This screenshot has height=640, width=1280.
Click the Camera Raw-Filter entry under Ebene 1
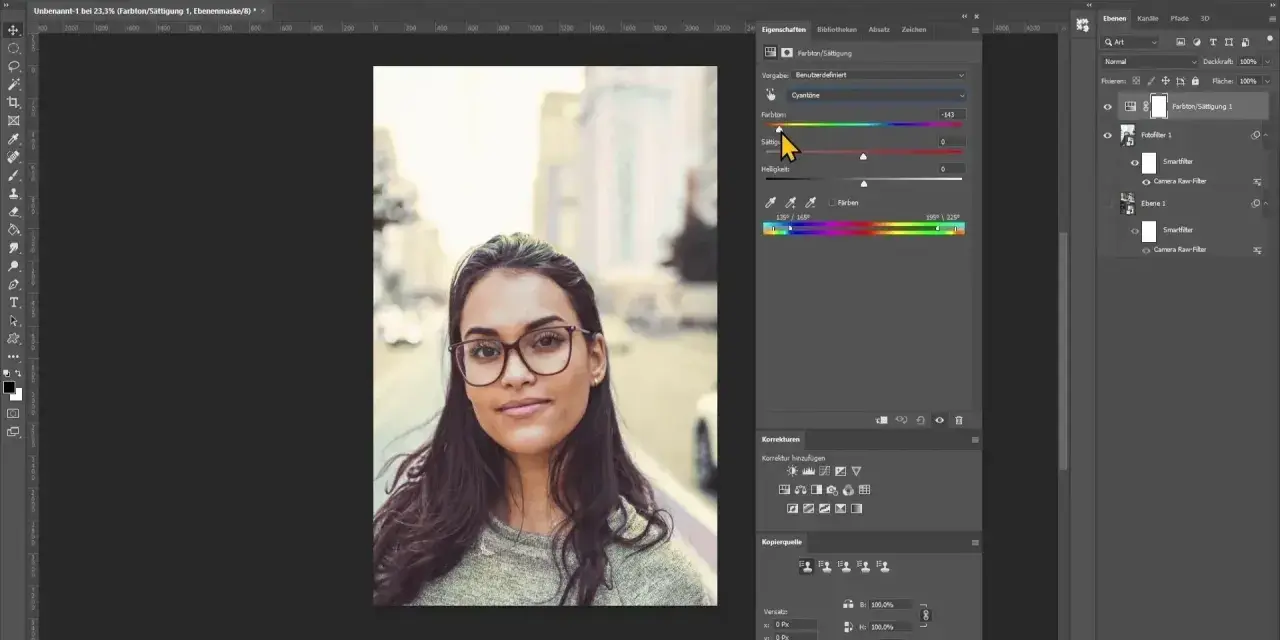(x=1178, y=249)
